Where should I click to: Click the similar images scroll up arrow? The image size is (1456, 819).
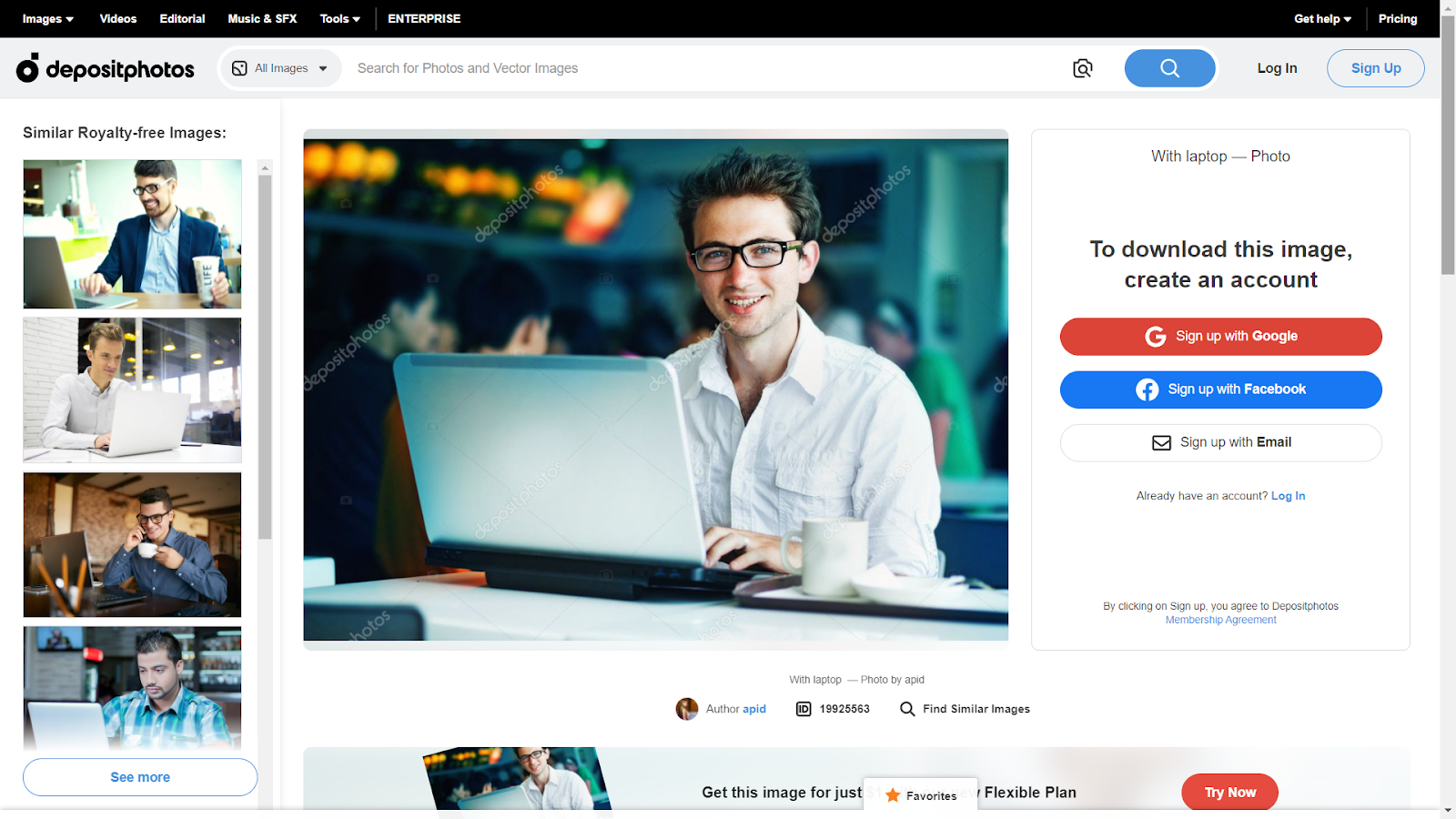(x=265, y=167)
